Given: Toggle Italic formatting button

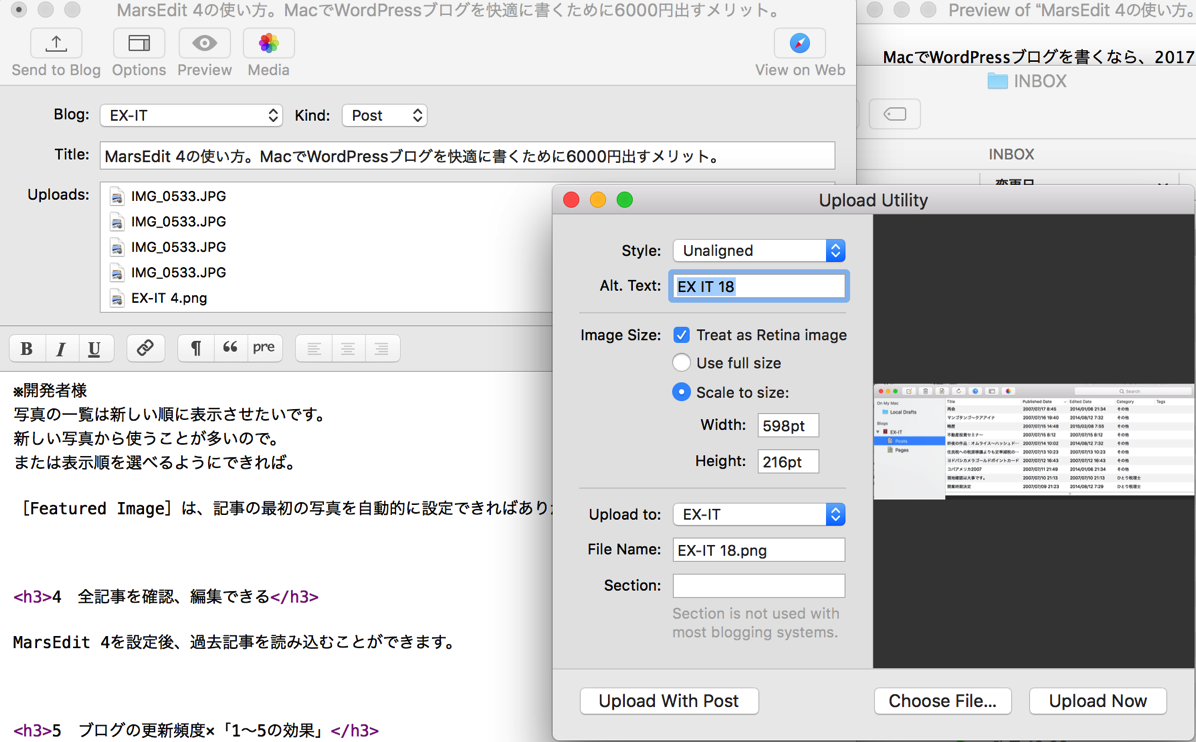Looking at the screenshot, I should 60,349.
